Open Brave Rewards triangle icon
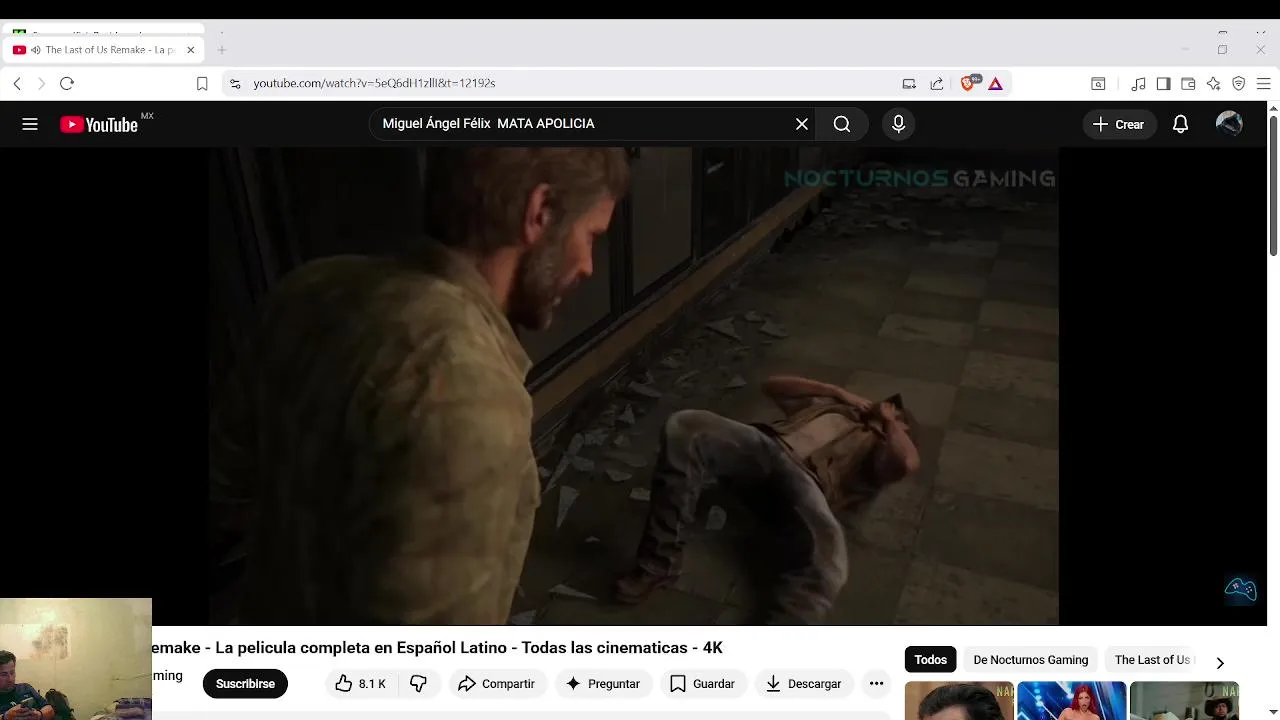This screenshot has height=720, width=1280. tap(996, 84)
